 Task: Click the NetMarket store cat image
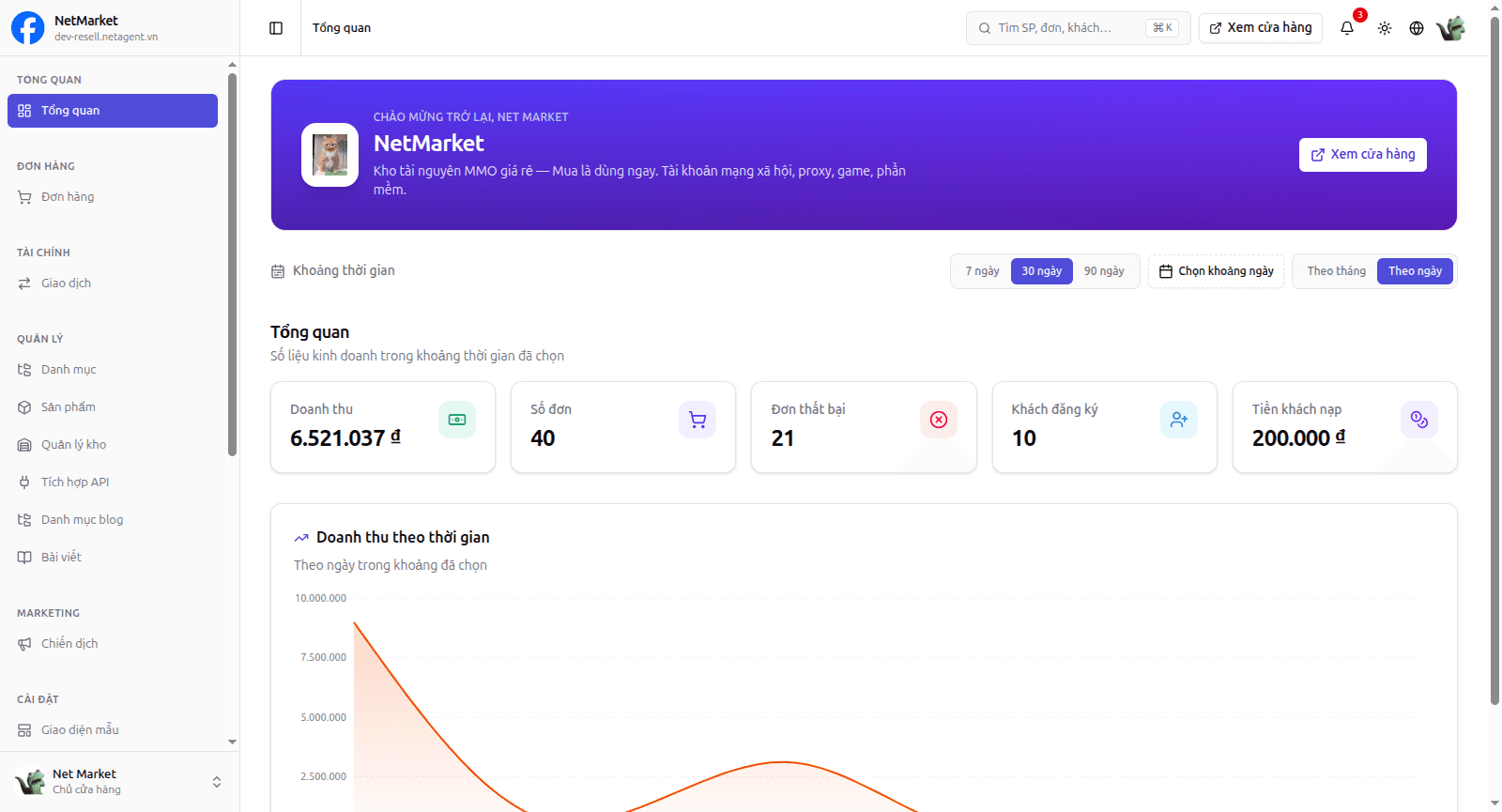(330, 155)
